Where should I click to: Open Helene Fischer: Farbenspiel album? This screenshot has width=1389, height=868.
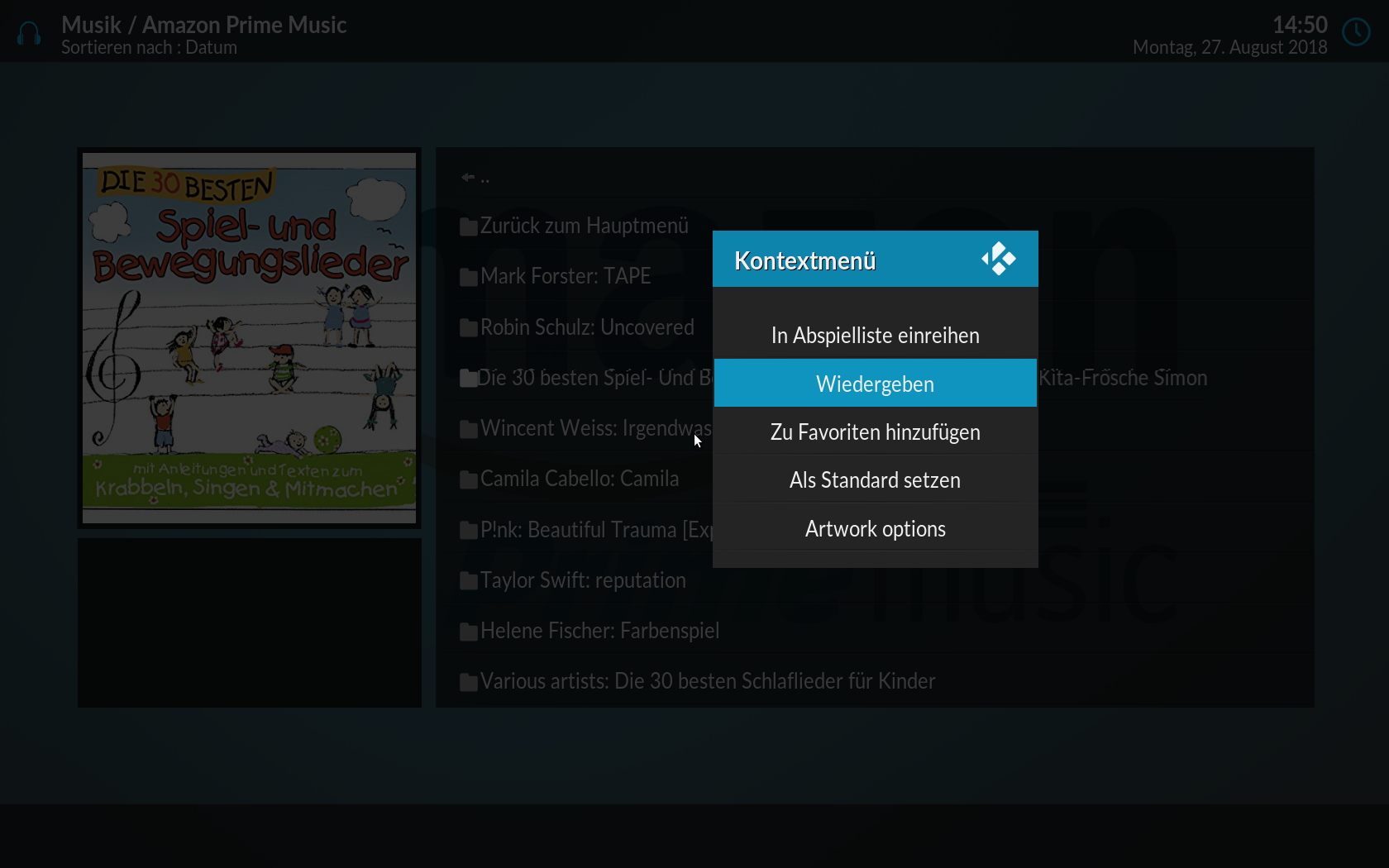(x=599, y=631)
